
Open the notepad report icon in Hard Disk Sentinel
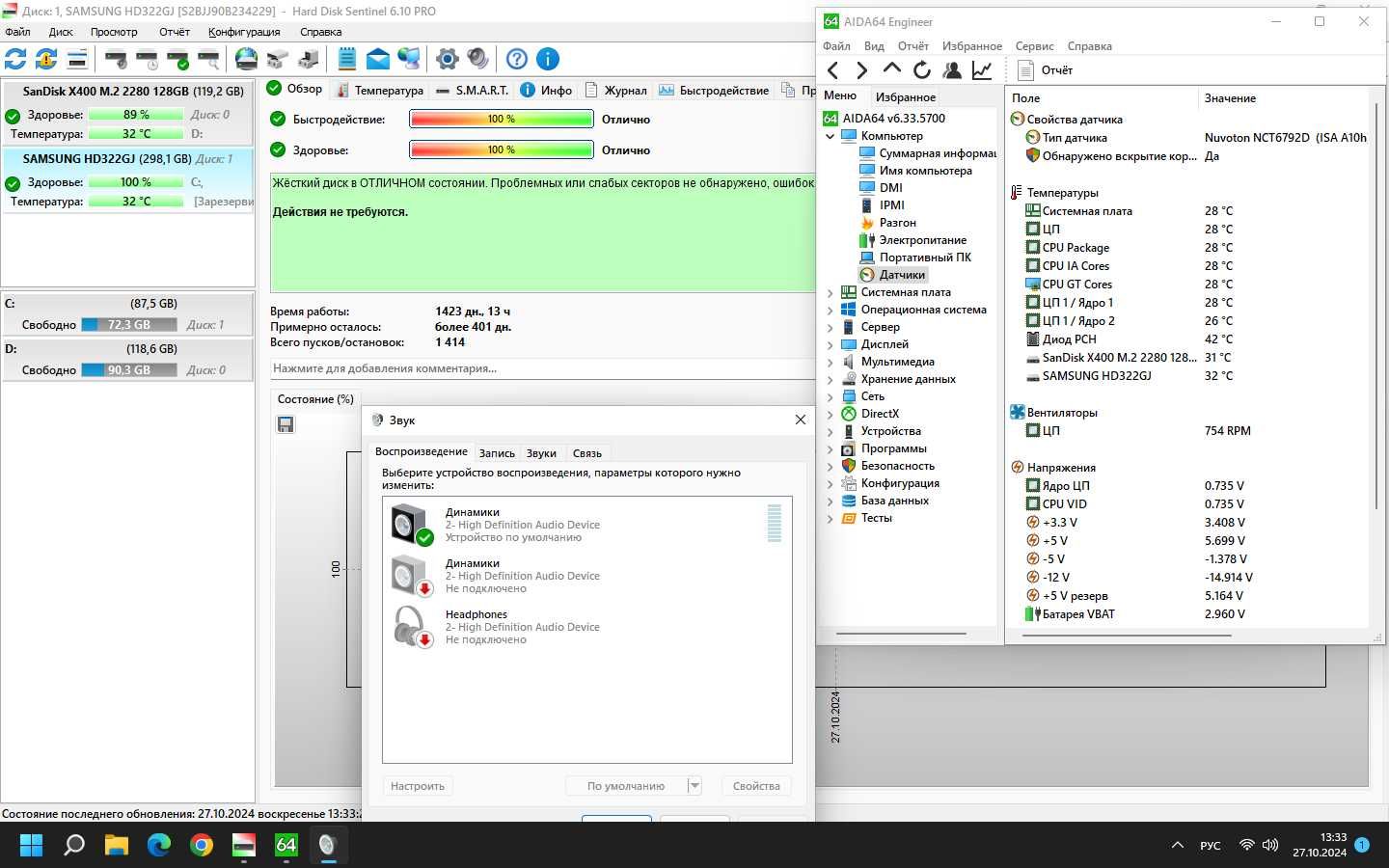[x=347, y=59]
